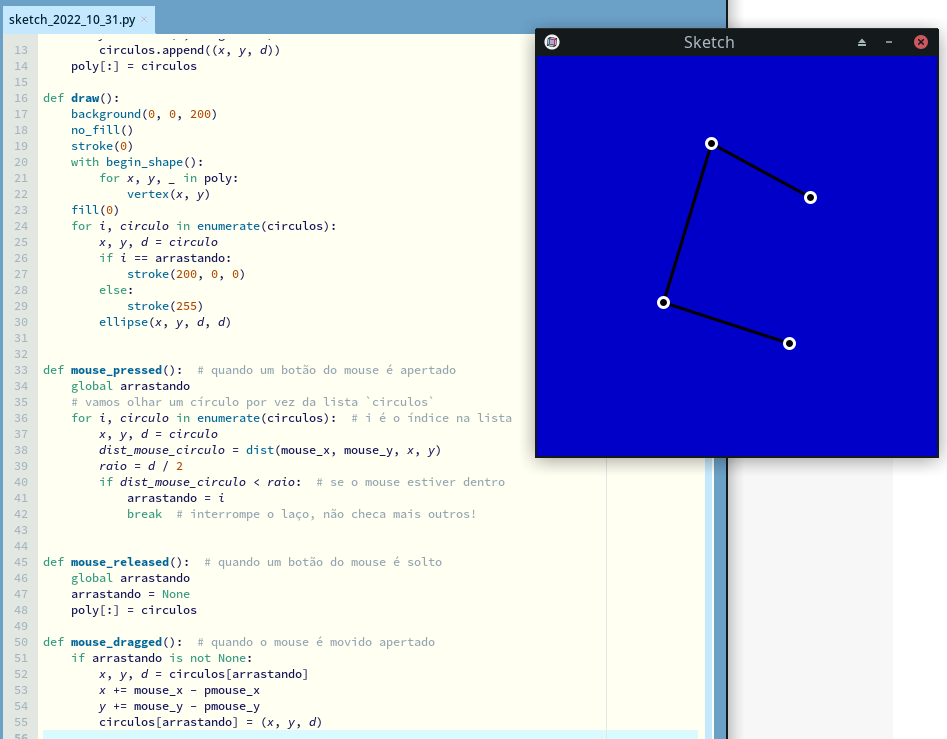This screenshot has height=739, width=947.
Task: Click line number 30 in the gutter
Action: [x=21, y=322]
